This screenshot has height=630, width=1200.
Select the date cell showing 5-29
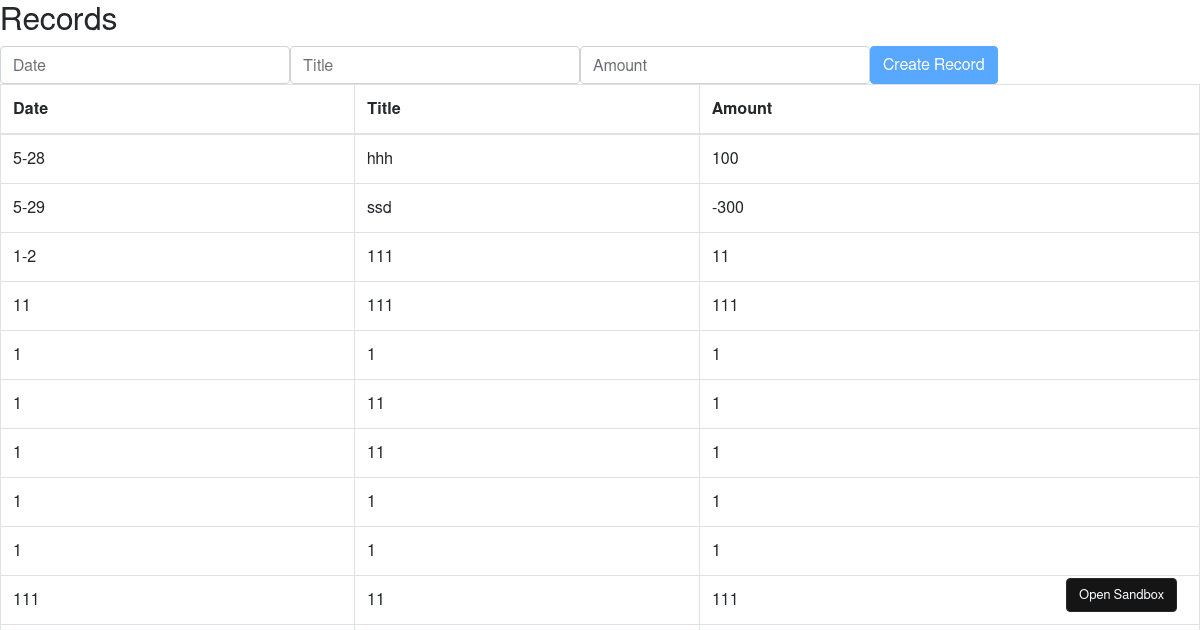(29, 208)
